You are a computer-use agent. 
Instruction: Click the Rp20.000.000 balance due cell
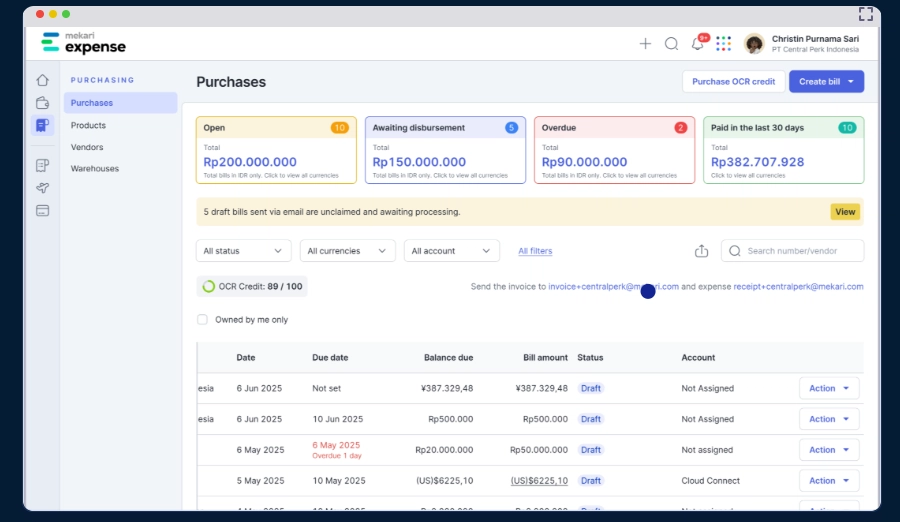pos(444,450)
